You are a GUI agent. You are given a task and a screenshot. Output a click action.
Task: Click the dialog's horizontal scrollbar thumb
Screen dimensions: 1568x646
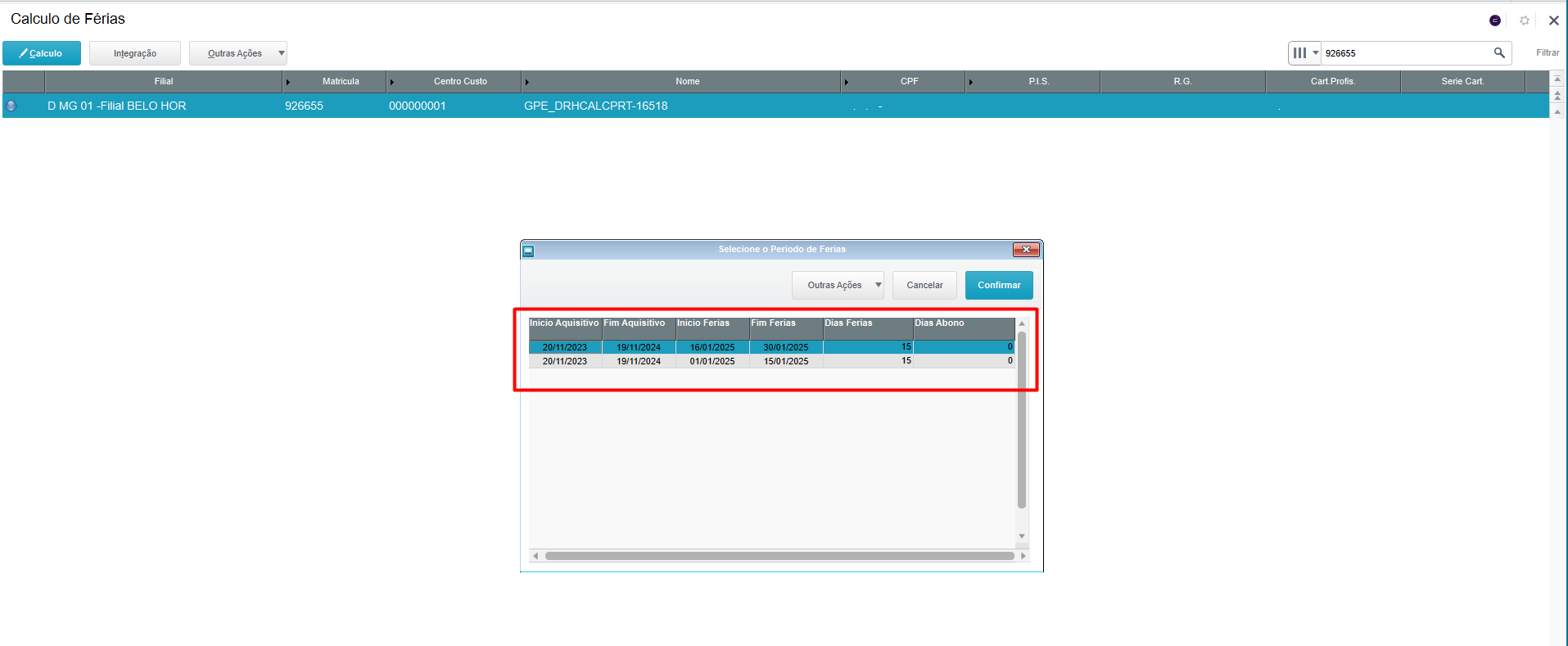point(779,556)
